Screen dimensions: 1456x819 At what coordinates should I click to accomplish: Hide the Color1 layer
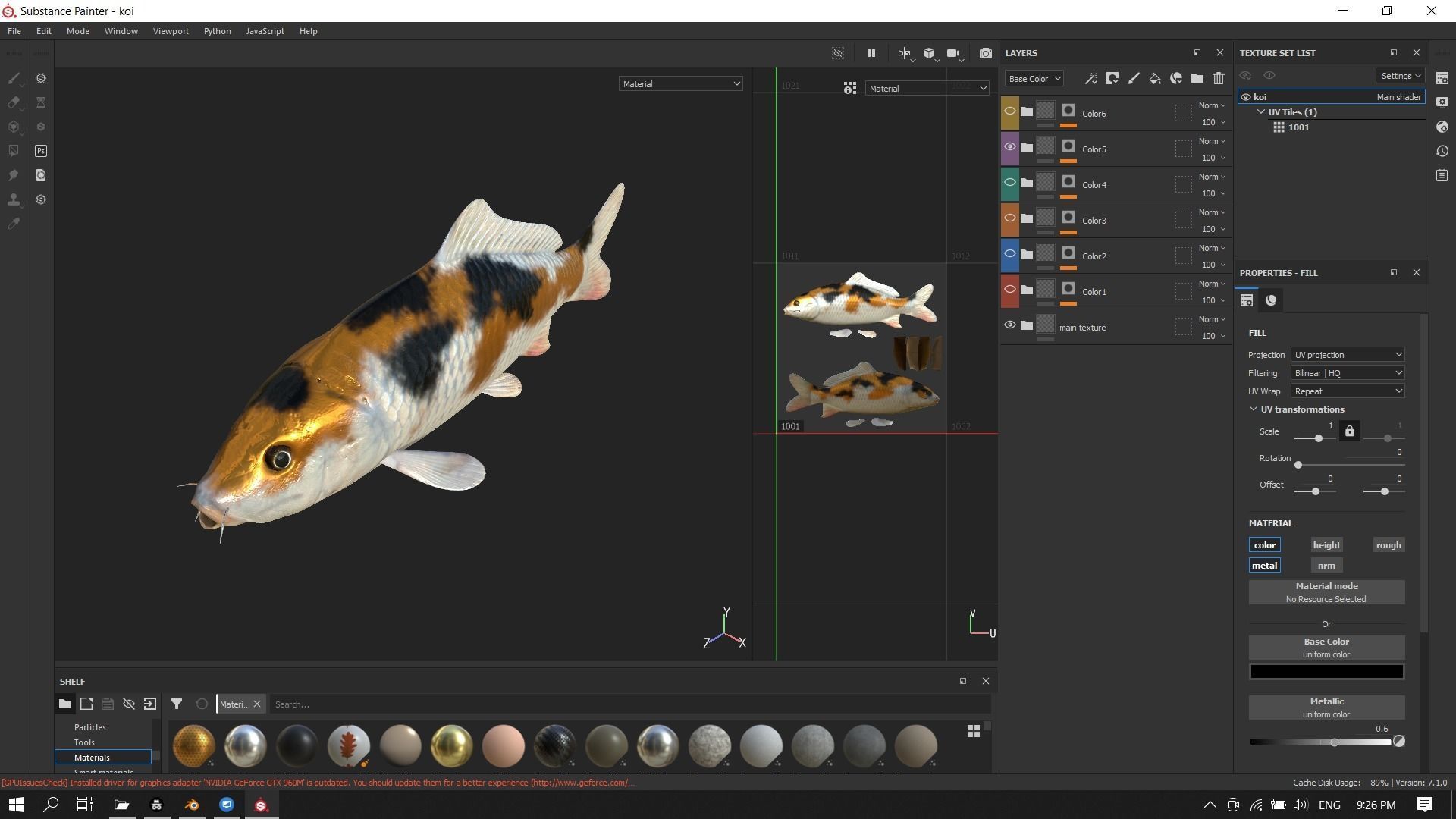coord(1010,290)
